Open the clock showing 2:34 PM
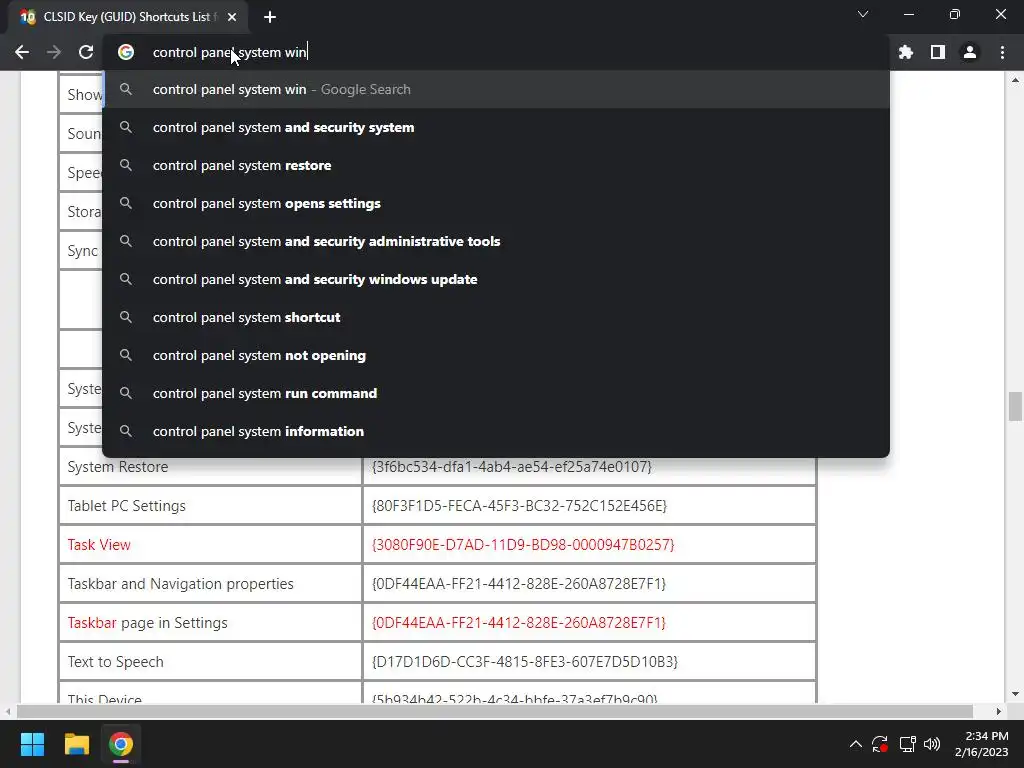This screenshot has width=1024, height=768. click(982, 744)
